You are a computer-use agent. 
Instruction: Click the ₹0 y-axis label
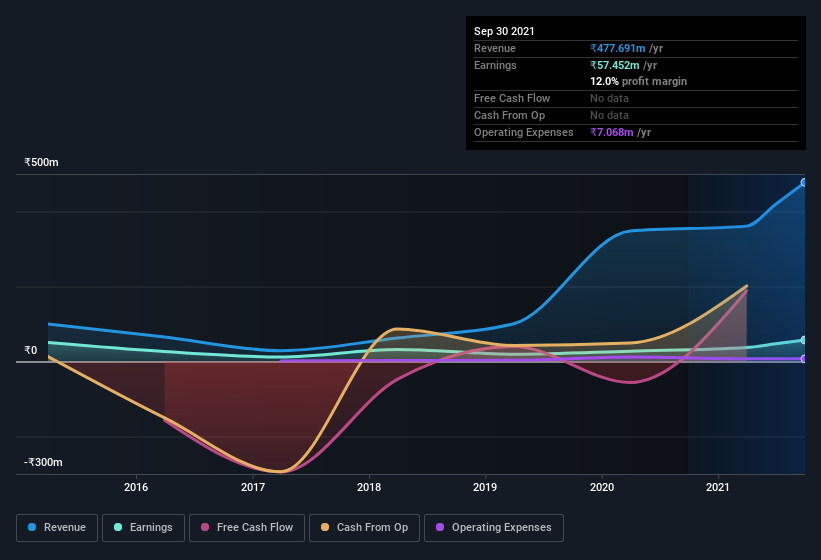click(31, 350)
